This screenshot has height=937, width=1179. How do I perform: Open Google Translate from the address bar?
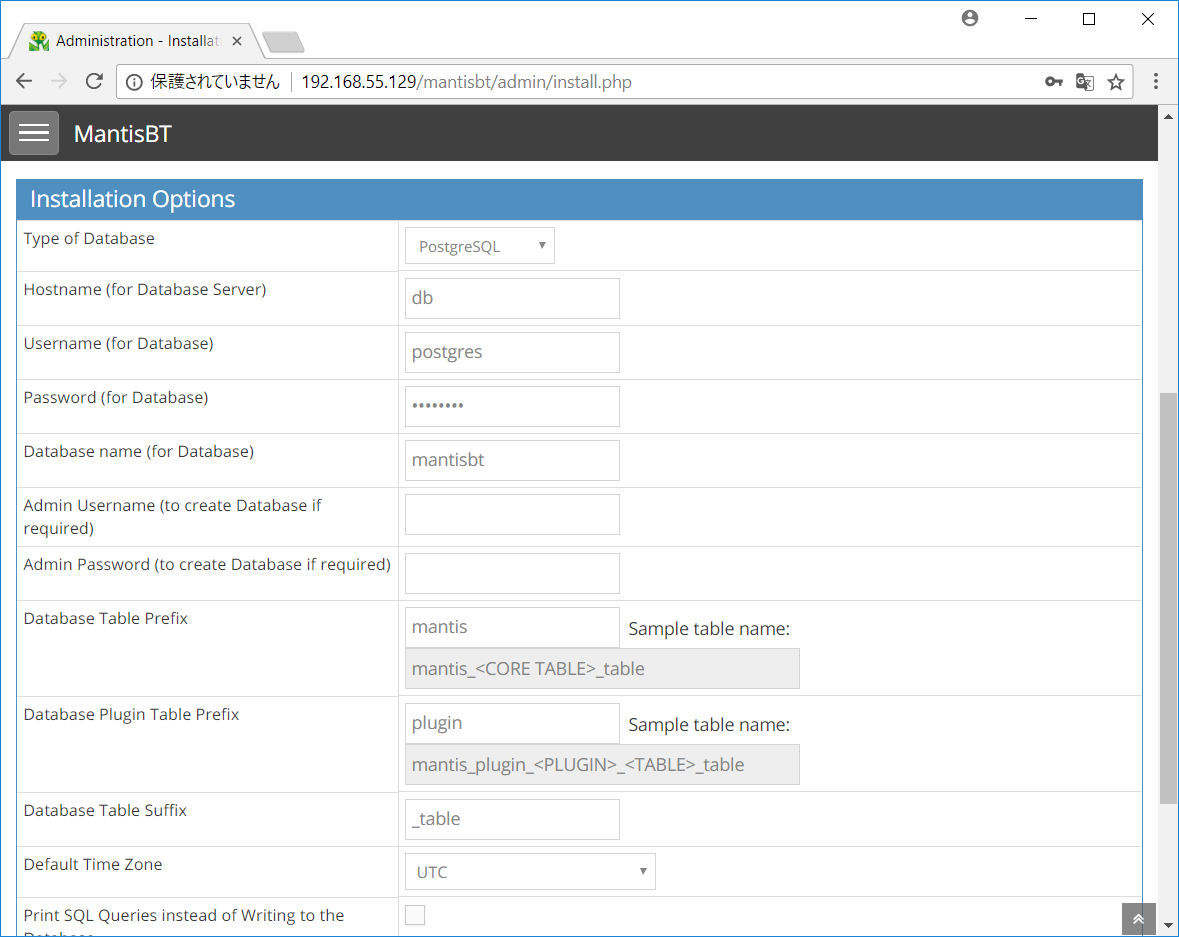(x=1085, y=81)
